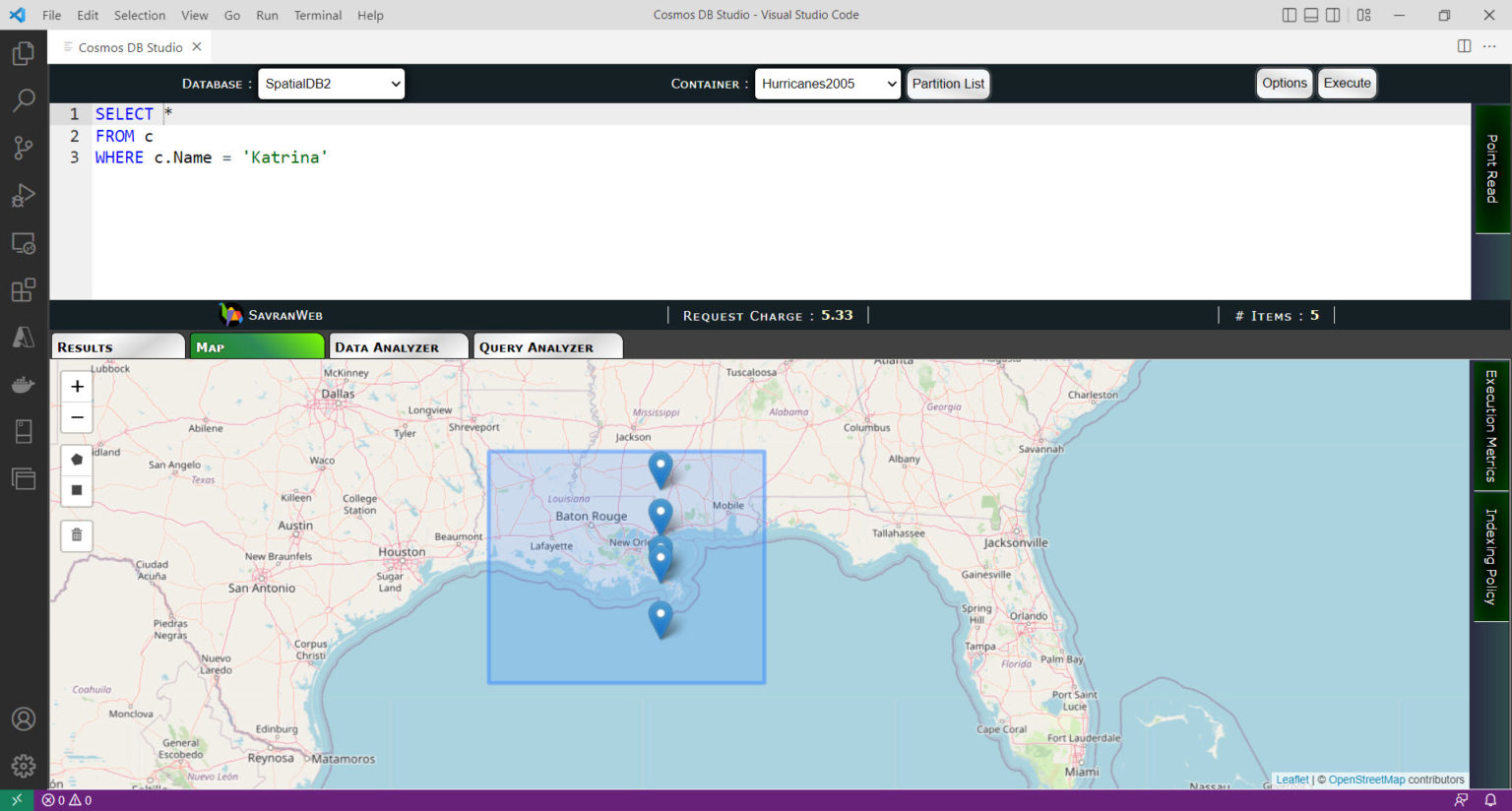Screen dimensions: 1512x811
Task: Select the map marker below New Orleans
Action: 661,615
